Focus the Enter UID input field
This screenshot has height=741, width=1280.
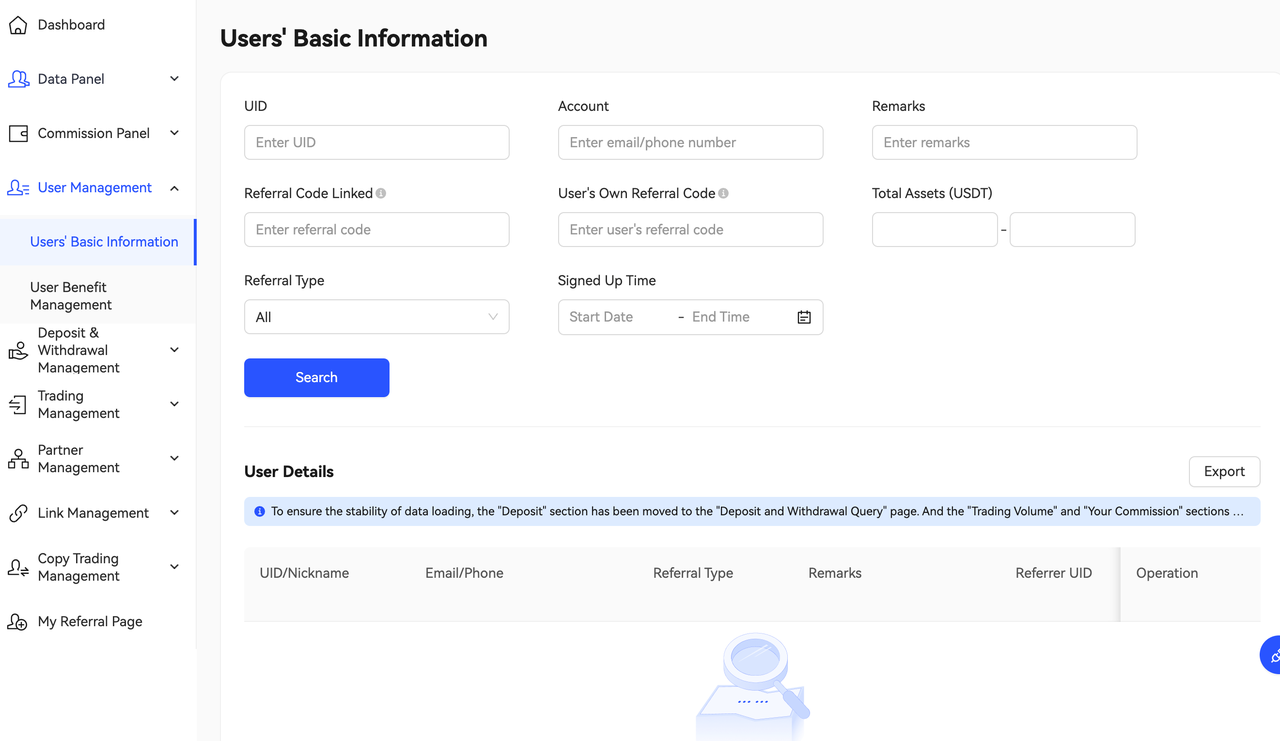tap(376, 143)
